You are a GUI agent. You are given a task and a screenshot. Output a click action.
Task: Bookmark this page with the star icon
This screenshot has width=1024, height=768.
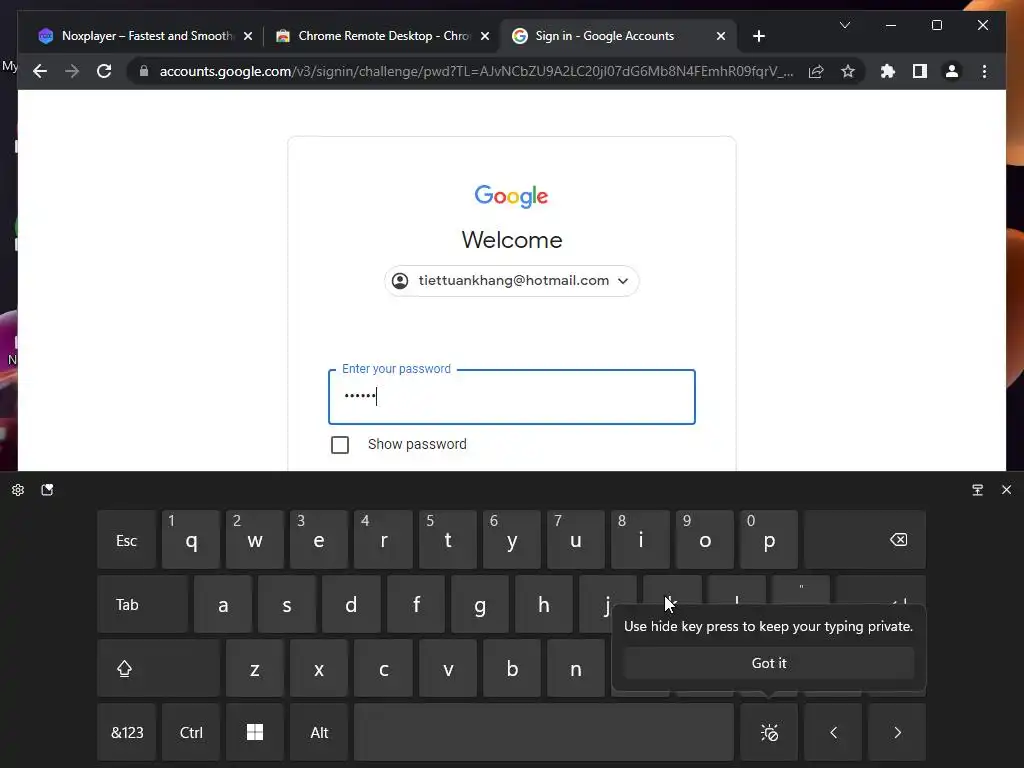848,71
